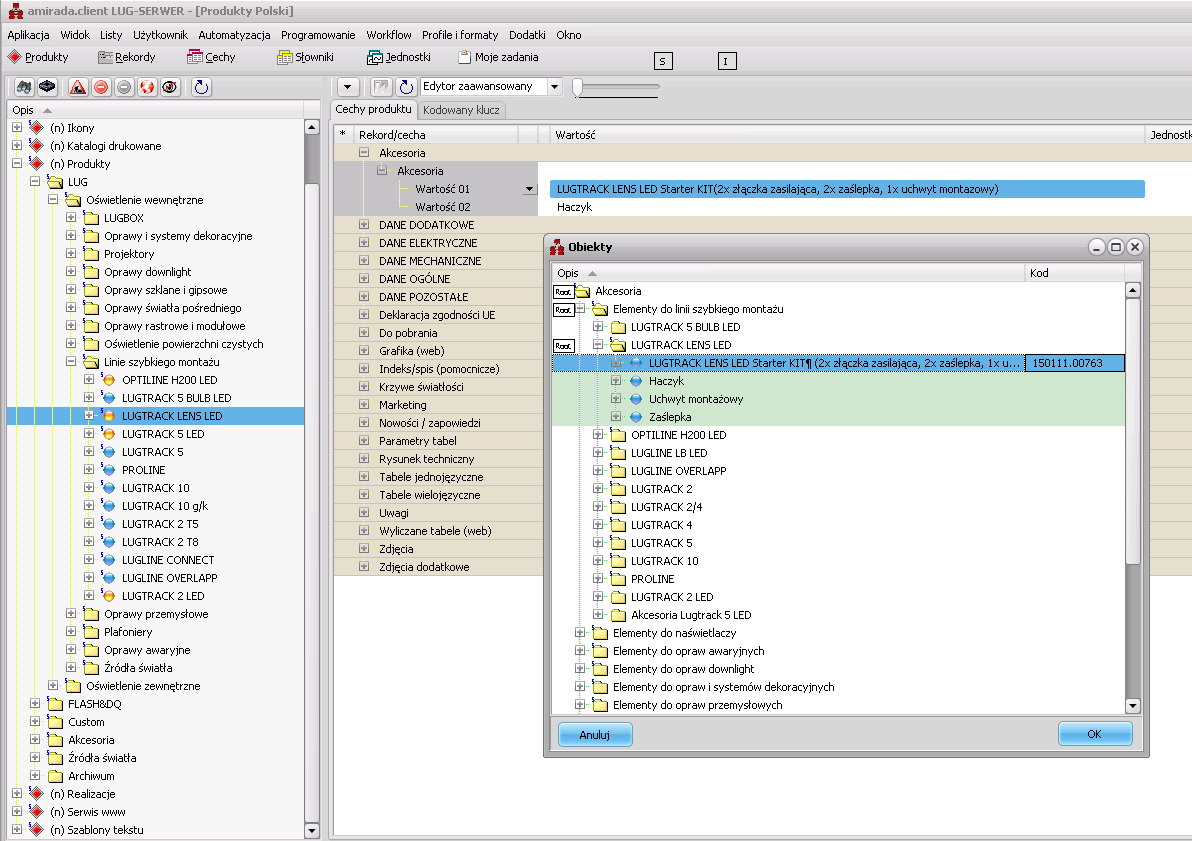Click the boxed S button
This screenshot has width=1192, height=841.
tap(663, 62)
